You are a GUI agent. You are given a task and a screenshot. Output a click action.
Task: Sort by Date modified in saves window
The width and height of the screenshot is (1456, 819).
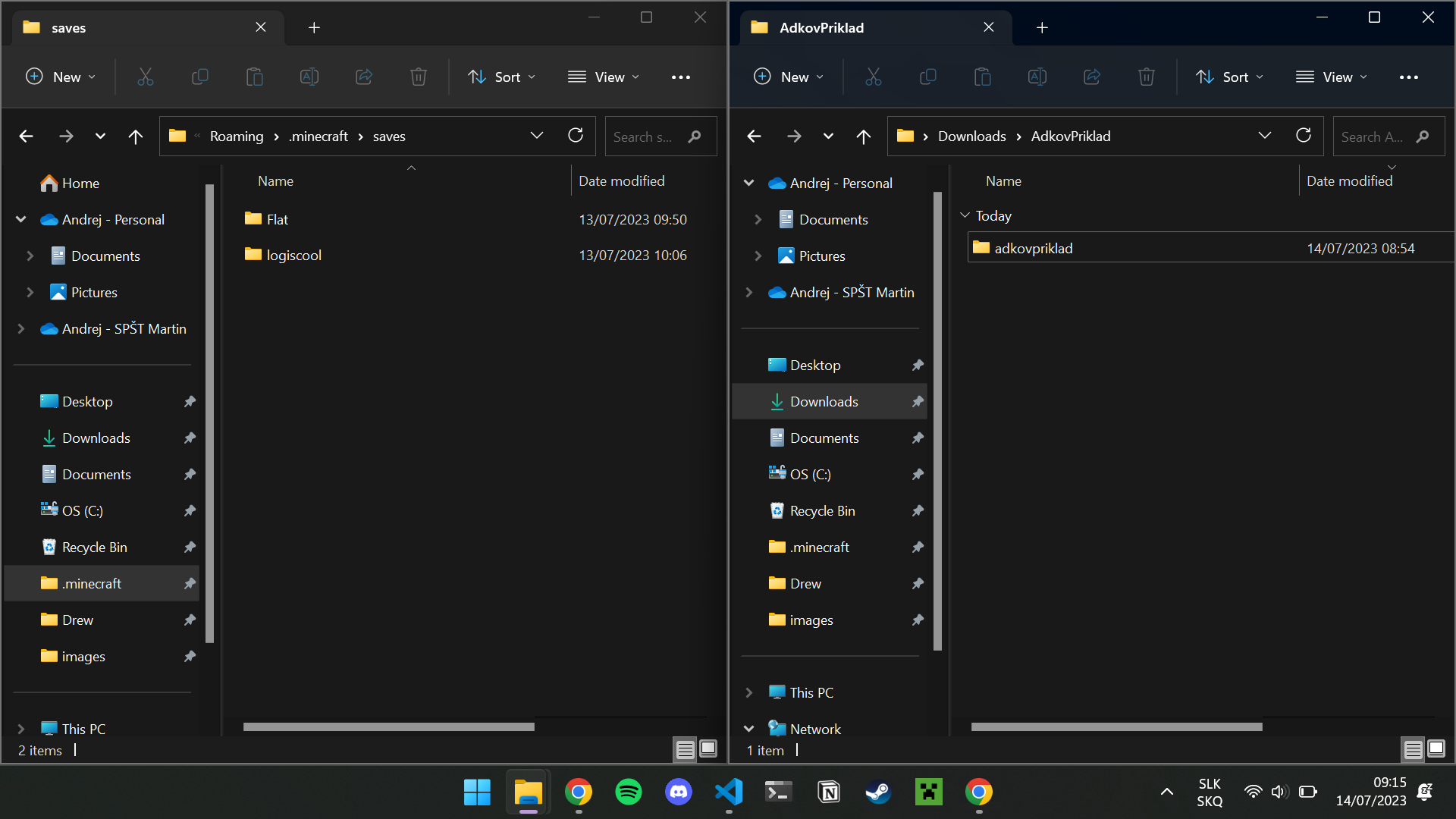621,181
